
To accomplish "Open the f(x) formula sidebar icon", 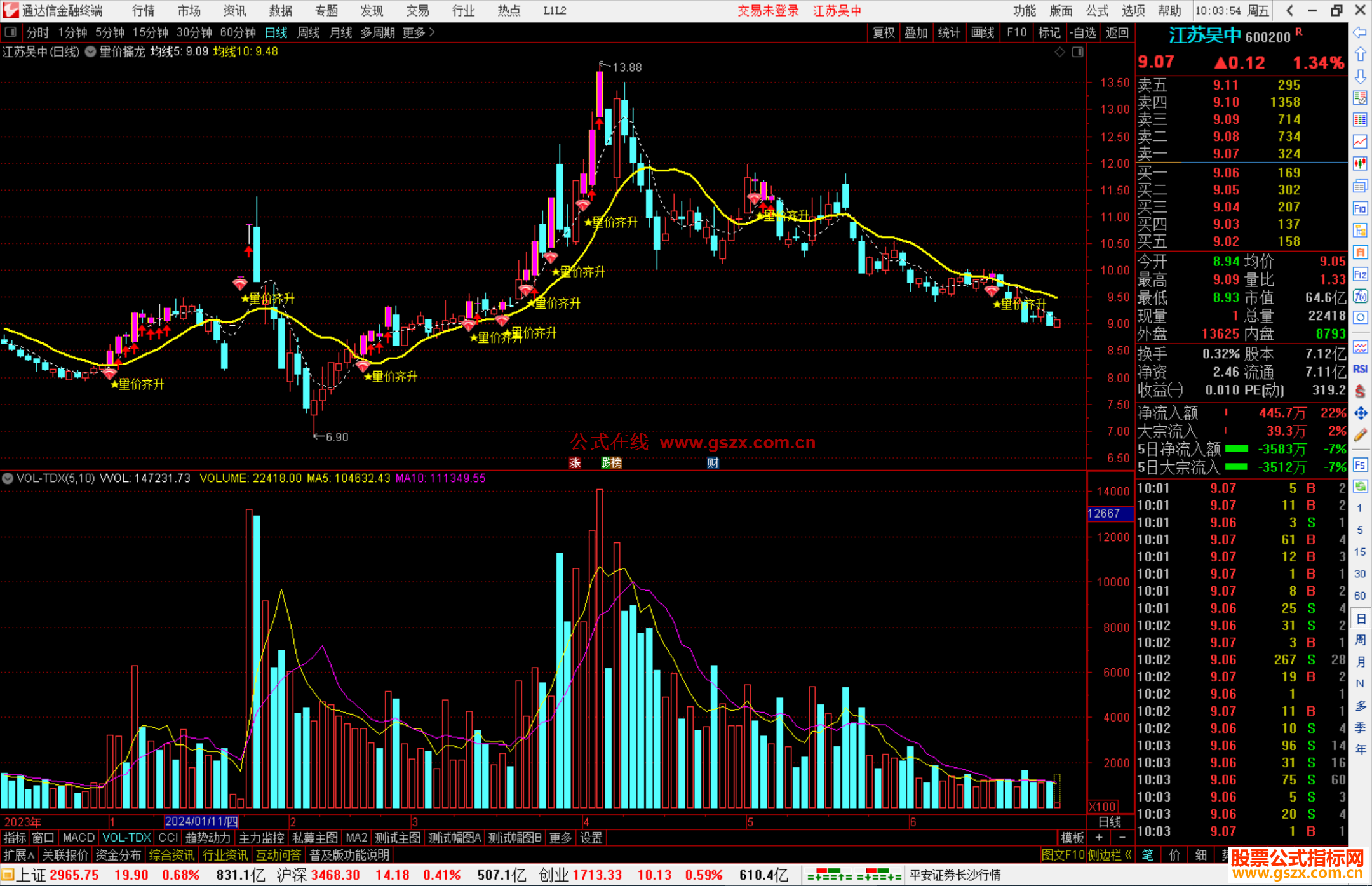I will 1360,296.
